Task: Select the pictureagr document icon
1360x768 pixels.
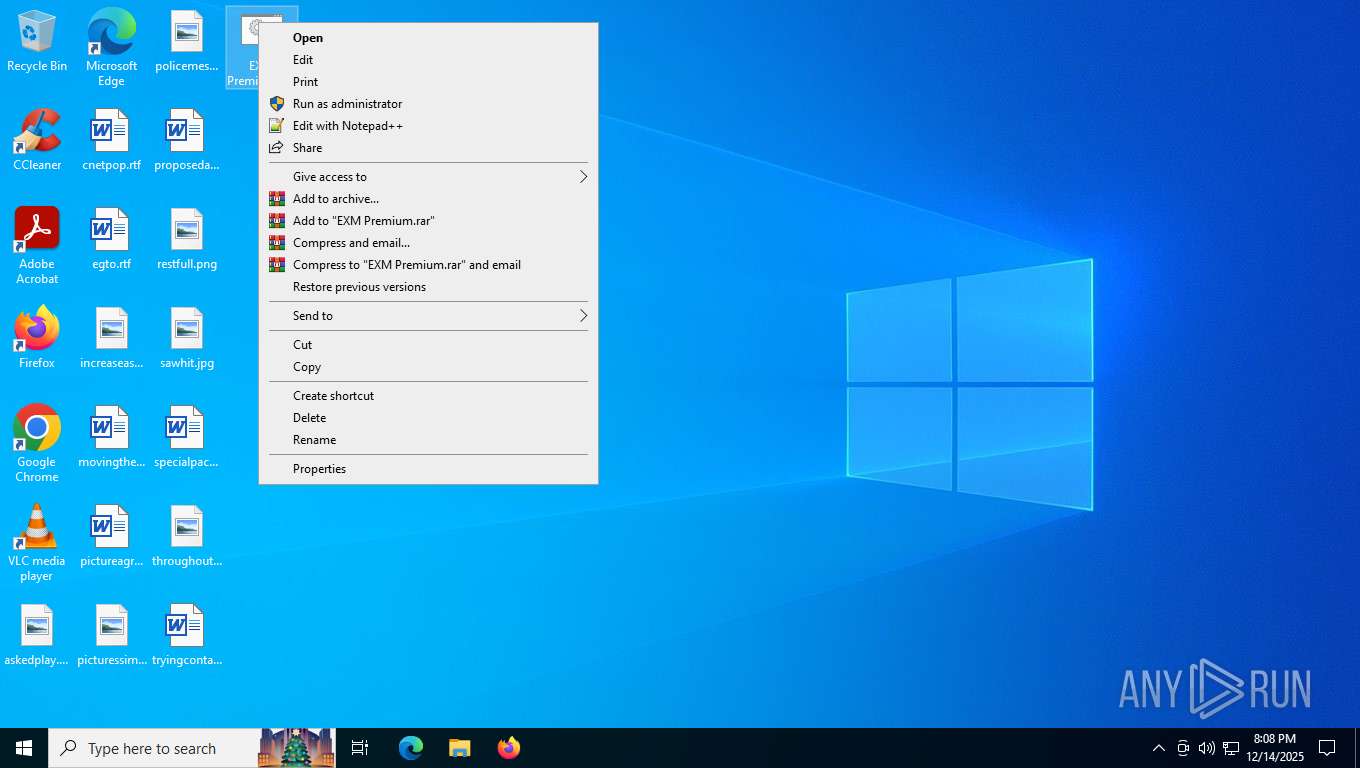Action: pos(111,536)
